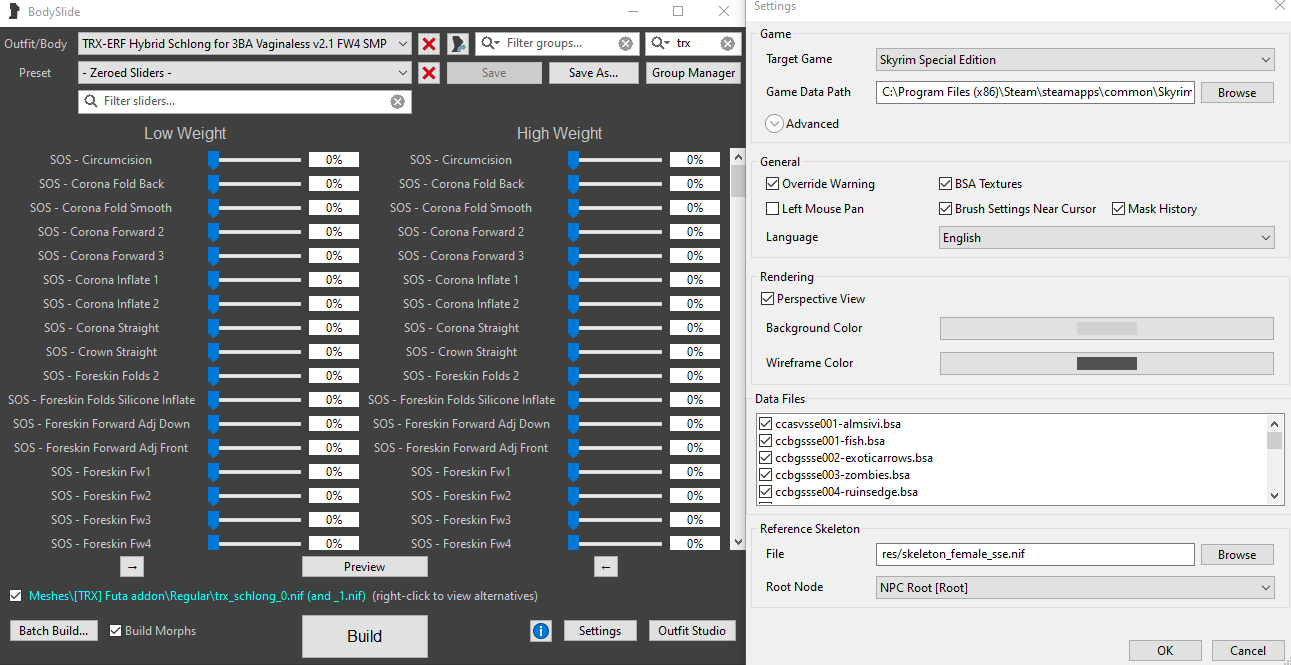Click the low weight SOS - Foreskin Fw1 slider
The height and width of the screenshot is (665, 1291).
[x=254, y=472]
